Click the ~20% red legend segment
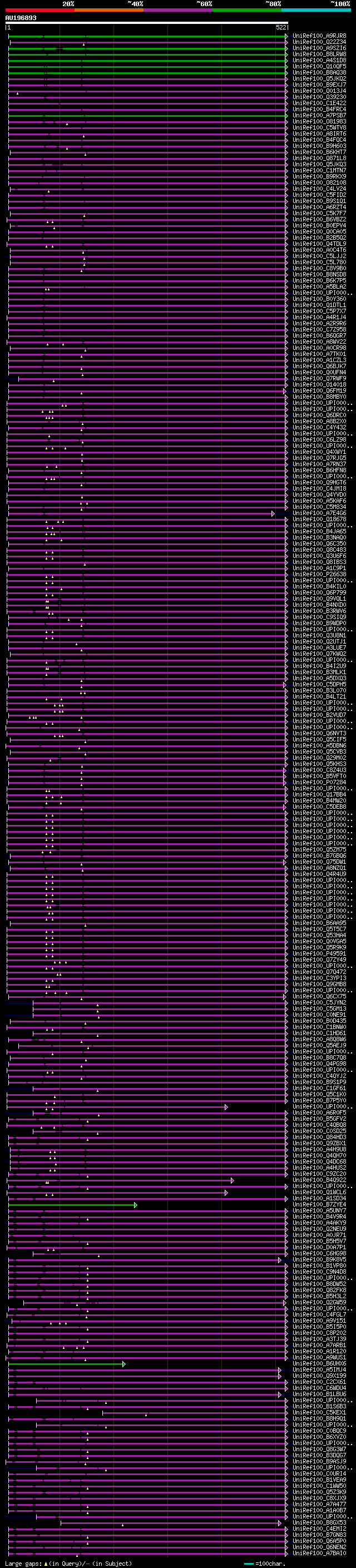This screenshot has width=356, height=1568. click(x=40, y=10)
